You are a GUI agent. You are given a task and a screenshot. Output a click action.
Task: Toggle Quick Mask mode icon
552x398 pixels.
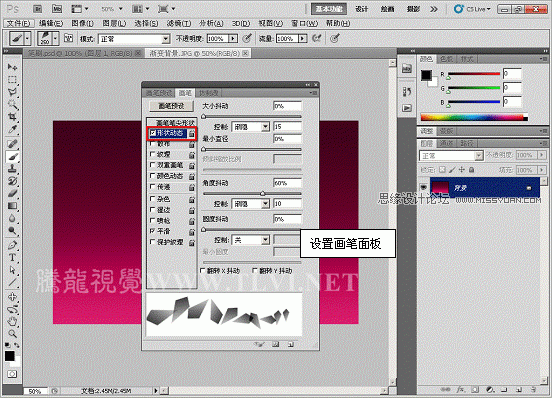(x=12, y=374)
